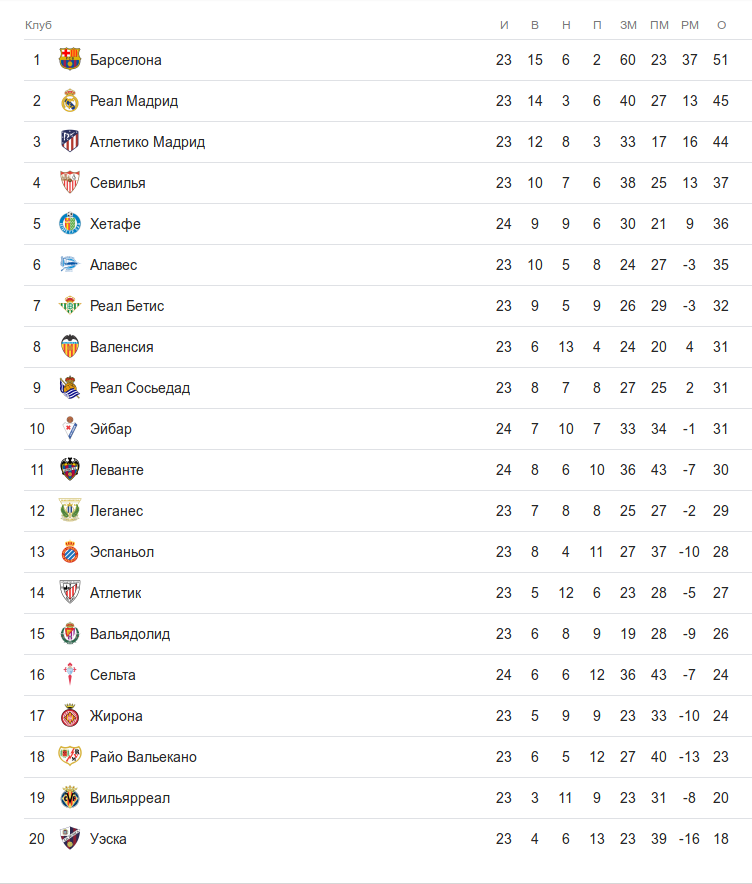The height and width of the screenshot is (884, 752).
Task: Click the Клуб column header
Action: point(38,24)
